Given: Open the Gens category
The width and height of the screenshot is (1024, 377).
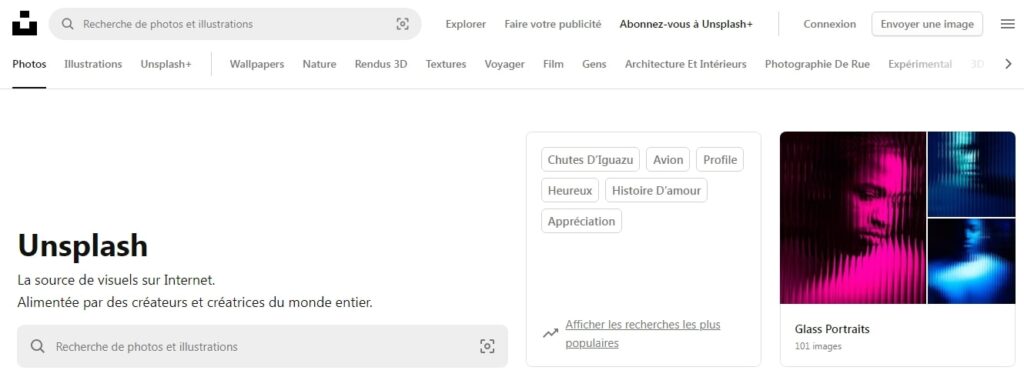Looking at the screenshot, I should pyautogui.click(x=594, y=64).
